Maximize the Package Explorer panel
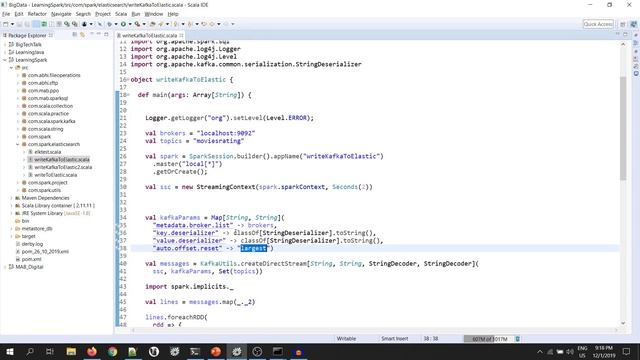The image size is (640, 360). coord(107,34)
